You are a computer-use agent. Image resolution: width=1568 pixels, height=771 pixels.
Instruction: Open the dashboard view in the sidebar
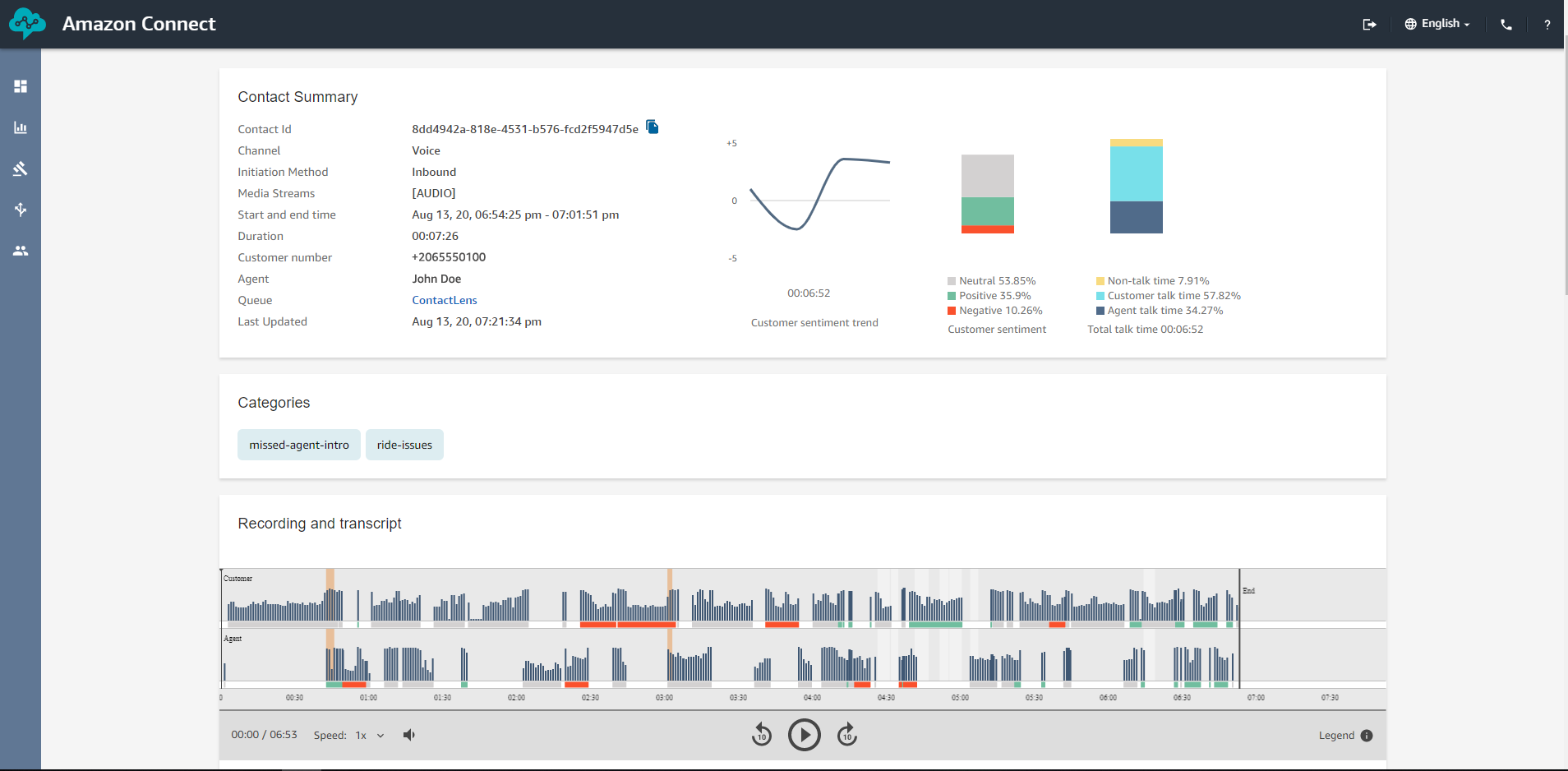[x=21, y=85]
